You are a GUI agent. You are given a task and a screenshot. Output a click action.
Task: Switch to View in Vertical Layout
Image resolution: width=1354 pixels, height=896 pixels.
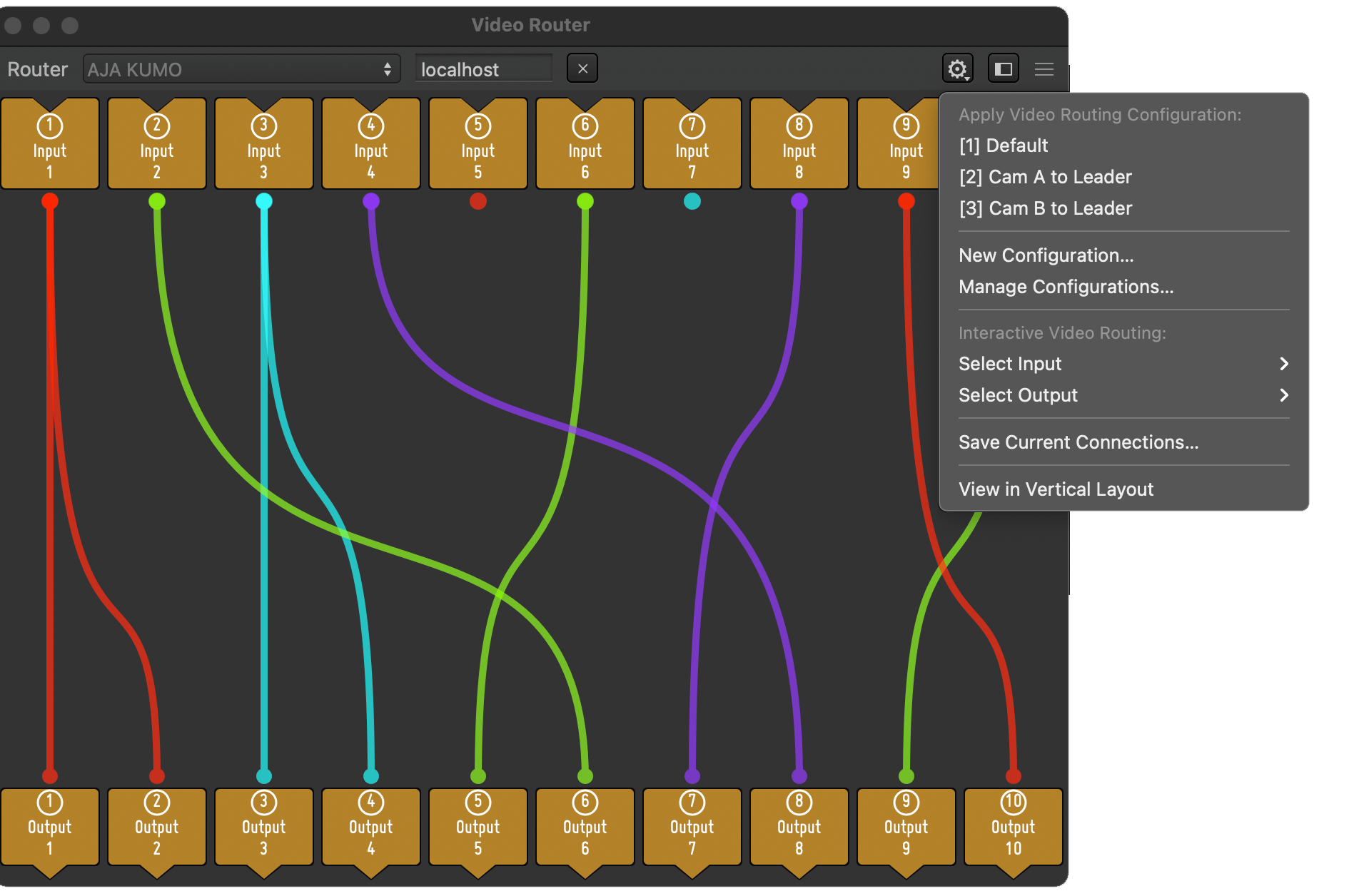coord(1056,489)
